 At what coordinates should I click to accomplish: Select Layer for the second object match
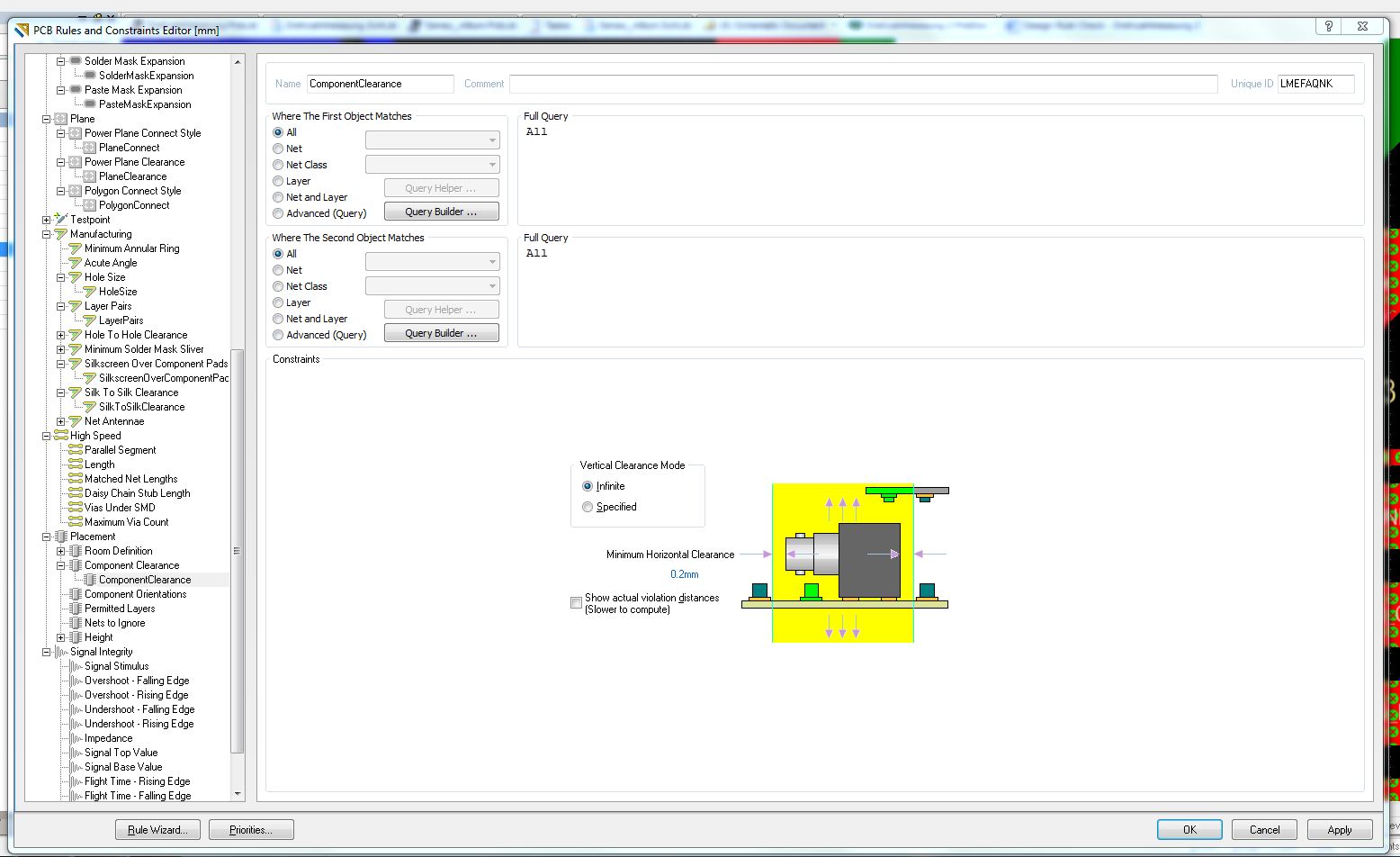pos(278,302)
